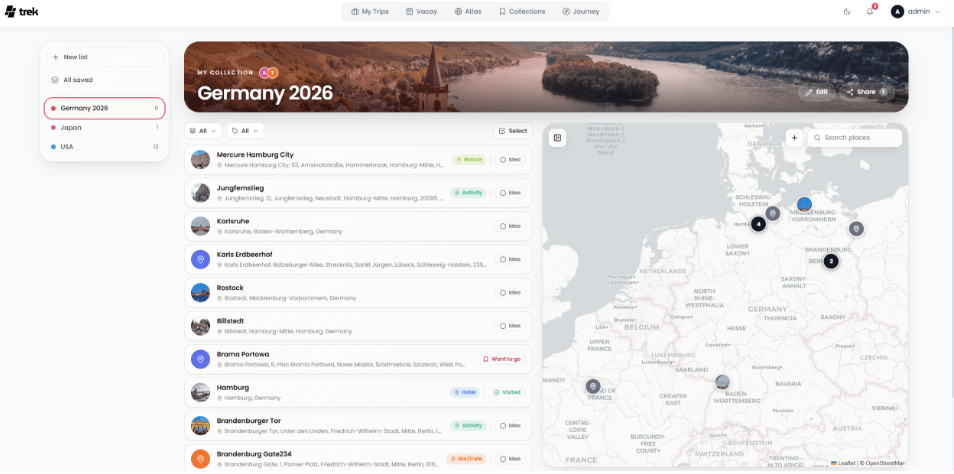Viewport: 954px width, 474px height.
Task: Switch to the Atlas tab
Action: pos(468,12)
